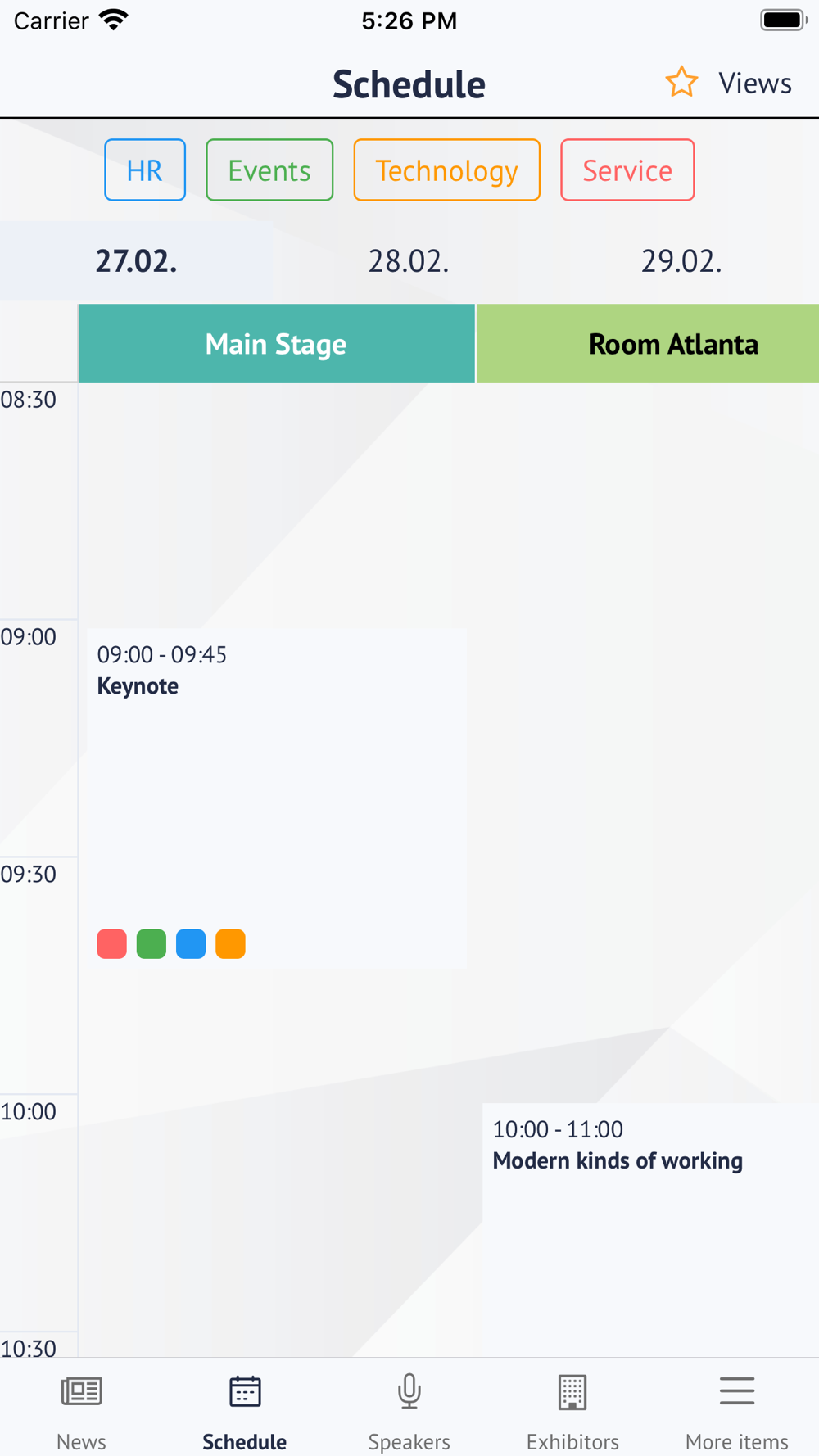Open the Speakers microphone icon
The width and height of the screenshot is (819, 1456).
click(x=409, y=1391)
